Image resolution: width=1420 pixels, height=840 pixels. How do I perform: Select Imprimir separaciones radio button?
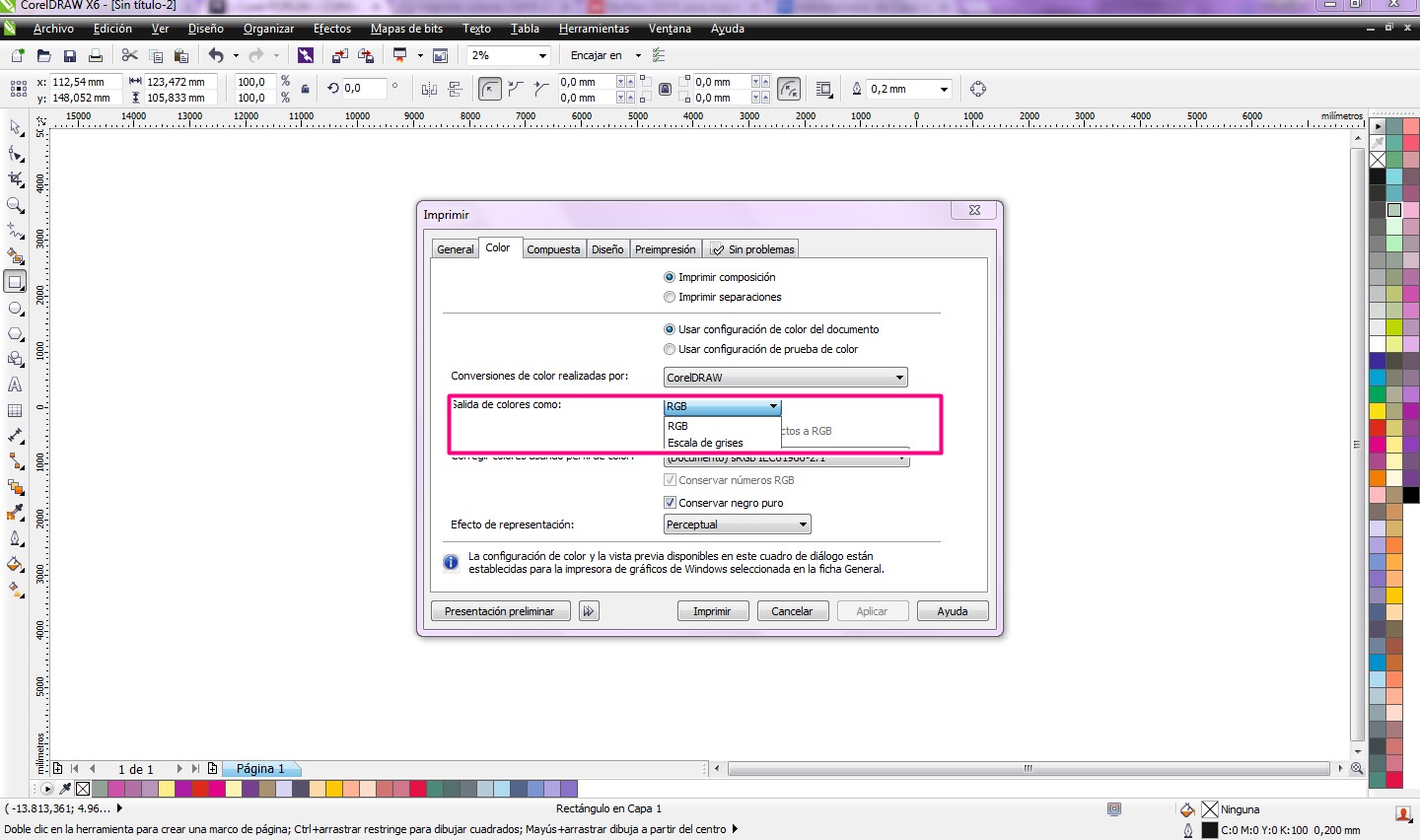pos(670,297)
